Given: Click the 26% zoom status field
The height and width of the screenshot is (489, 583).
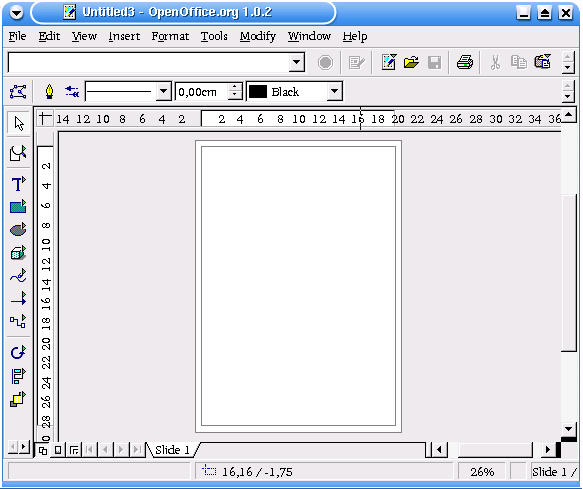Looking at the screenshot, I should pos(482,472).
